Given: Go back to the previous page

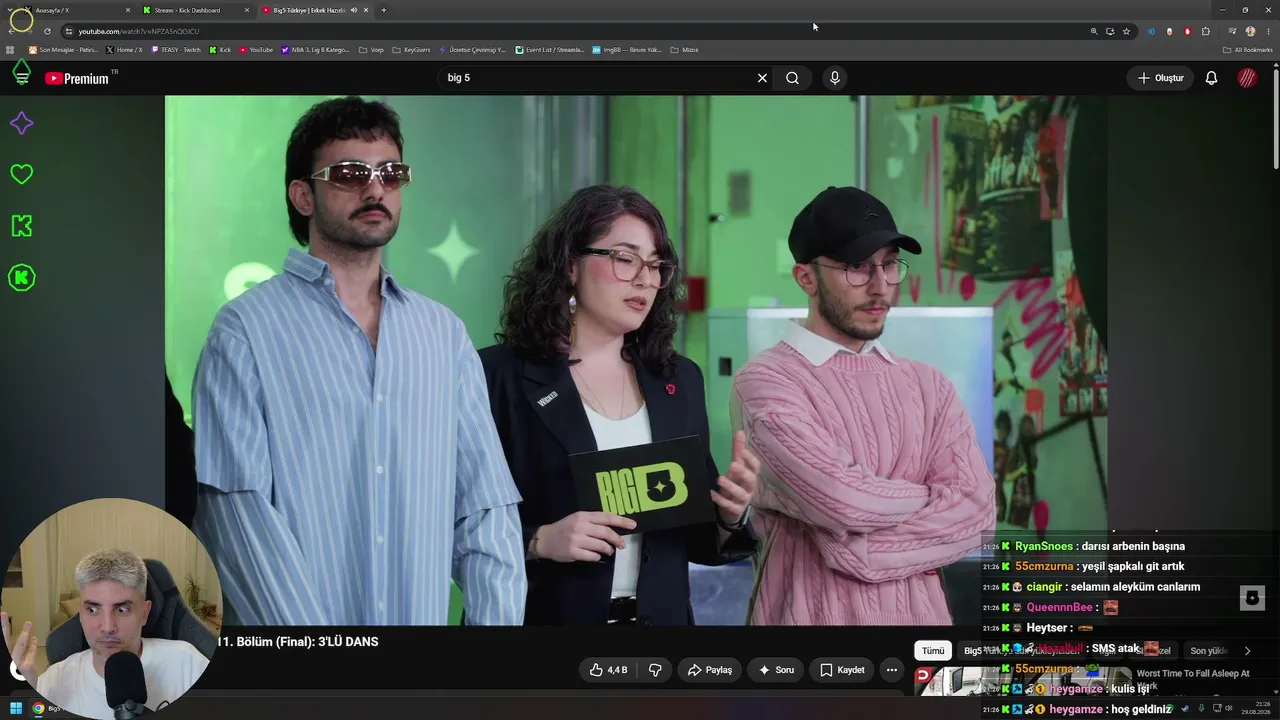Looking at the screenshot, I should [x=11, y=31].
